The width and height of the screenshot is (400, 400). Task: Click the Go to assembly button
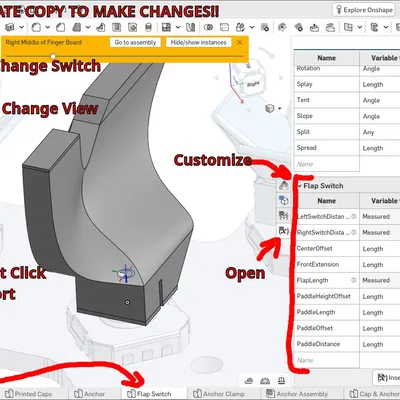pyautogui.click(x=135, y=42)
